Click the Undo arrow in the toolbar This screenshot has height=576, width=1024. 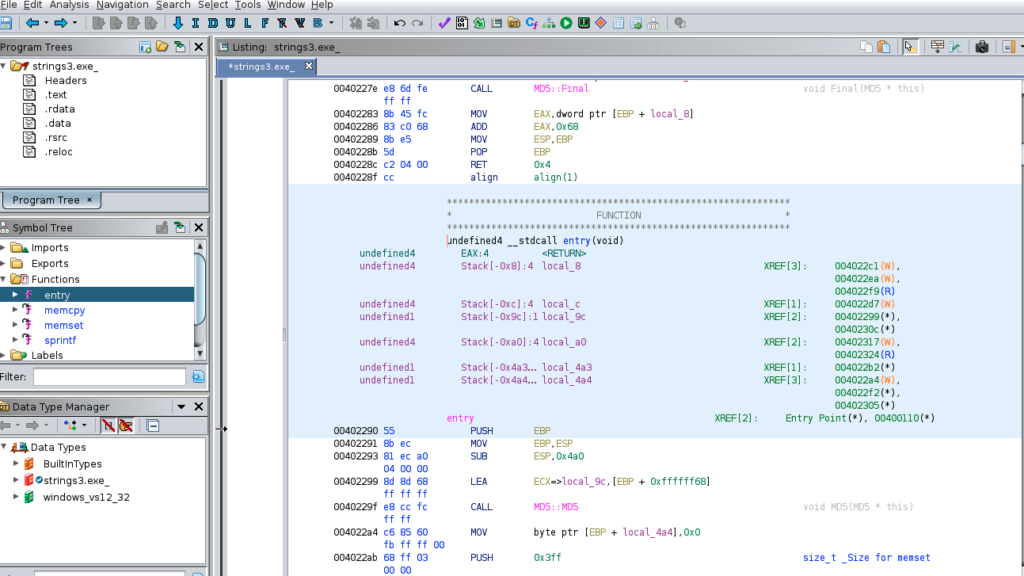400,24
